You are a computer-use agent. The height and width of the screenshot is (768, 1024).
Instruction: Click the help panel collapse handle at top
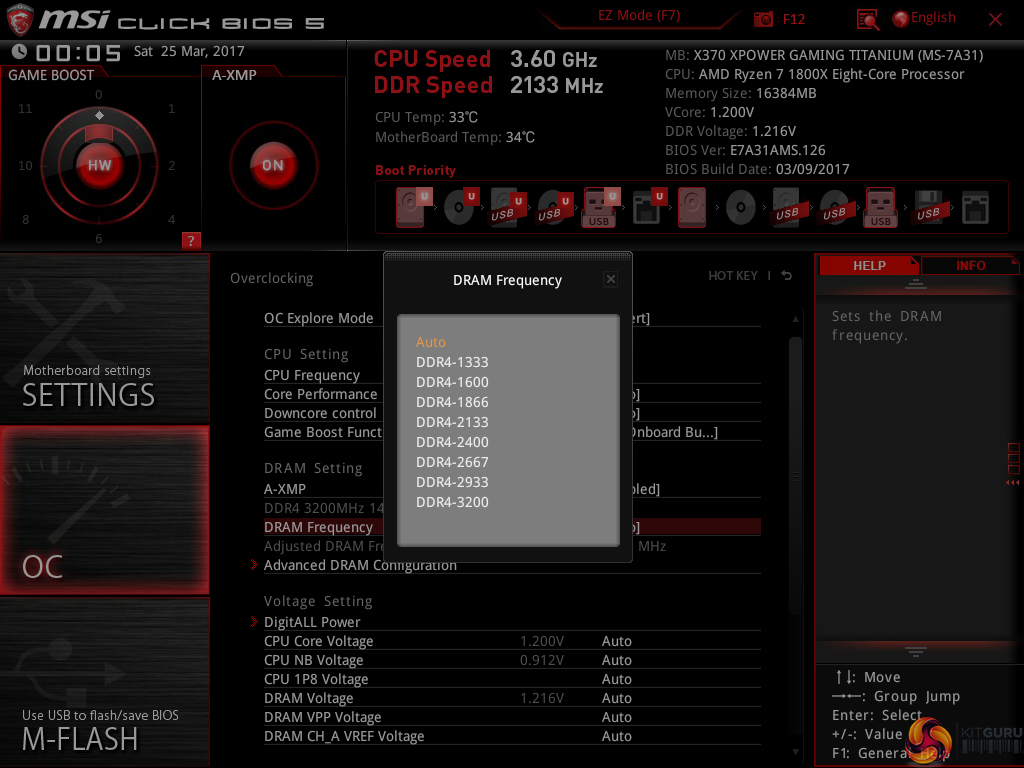click(x=916, y=283)
